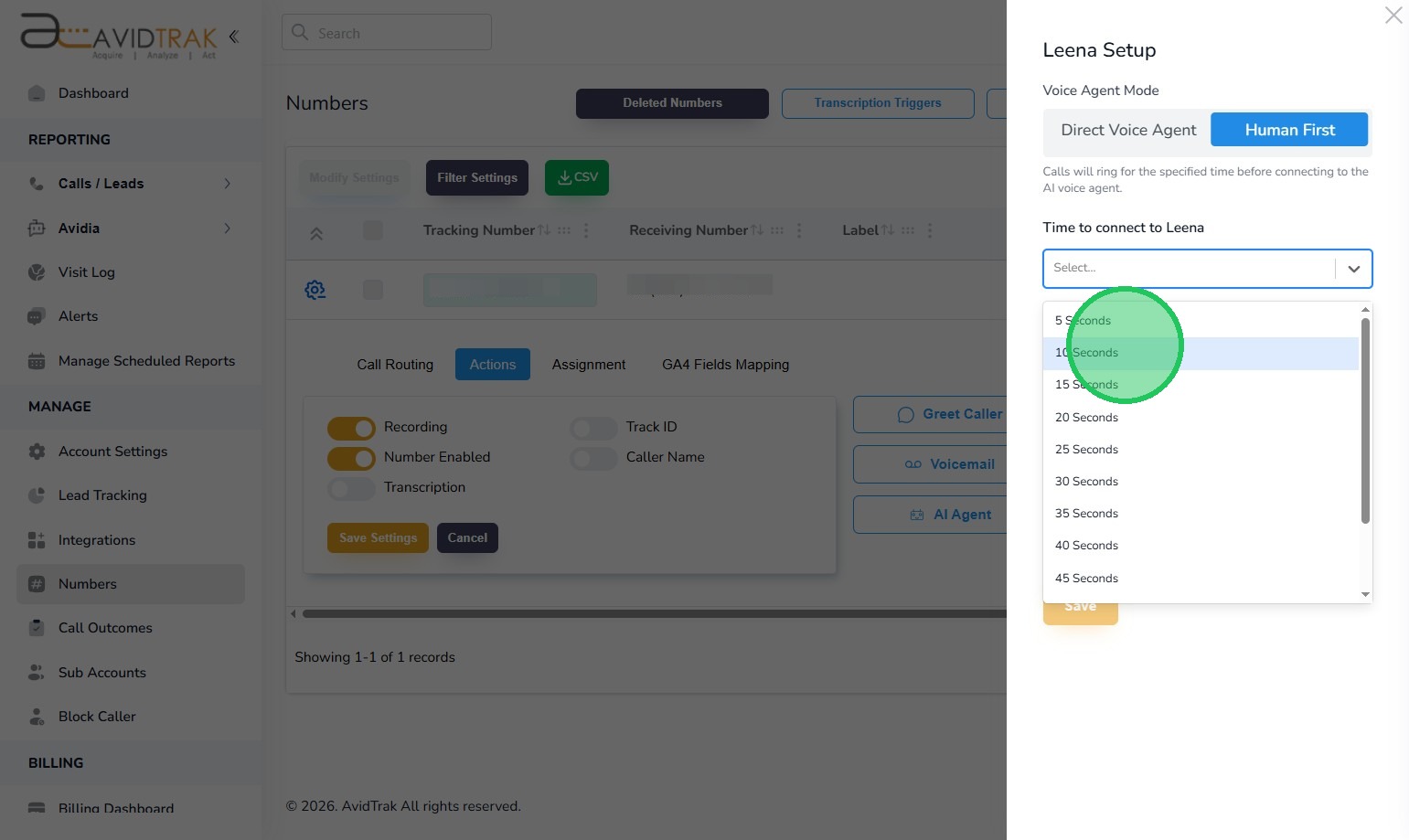Click the Avidia robot icon

[x=37, y=229]
